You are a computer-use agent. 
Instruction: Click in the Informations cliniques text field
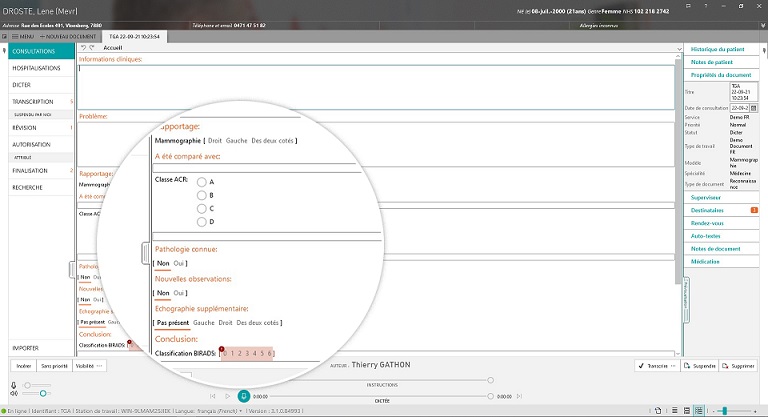tap(376, 87)
